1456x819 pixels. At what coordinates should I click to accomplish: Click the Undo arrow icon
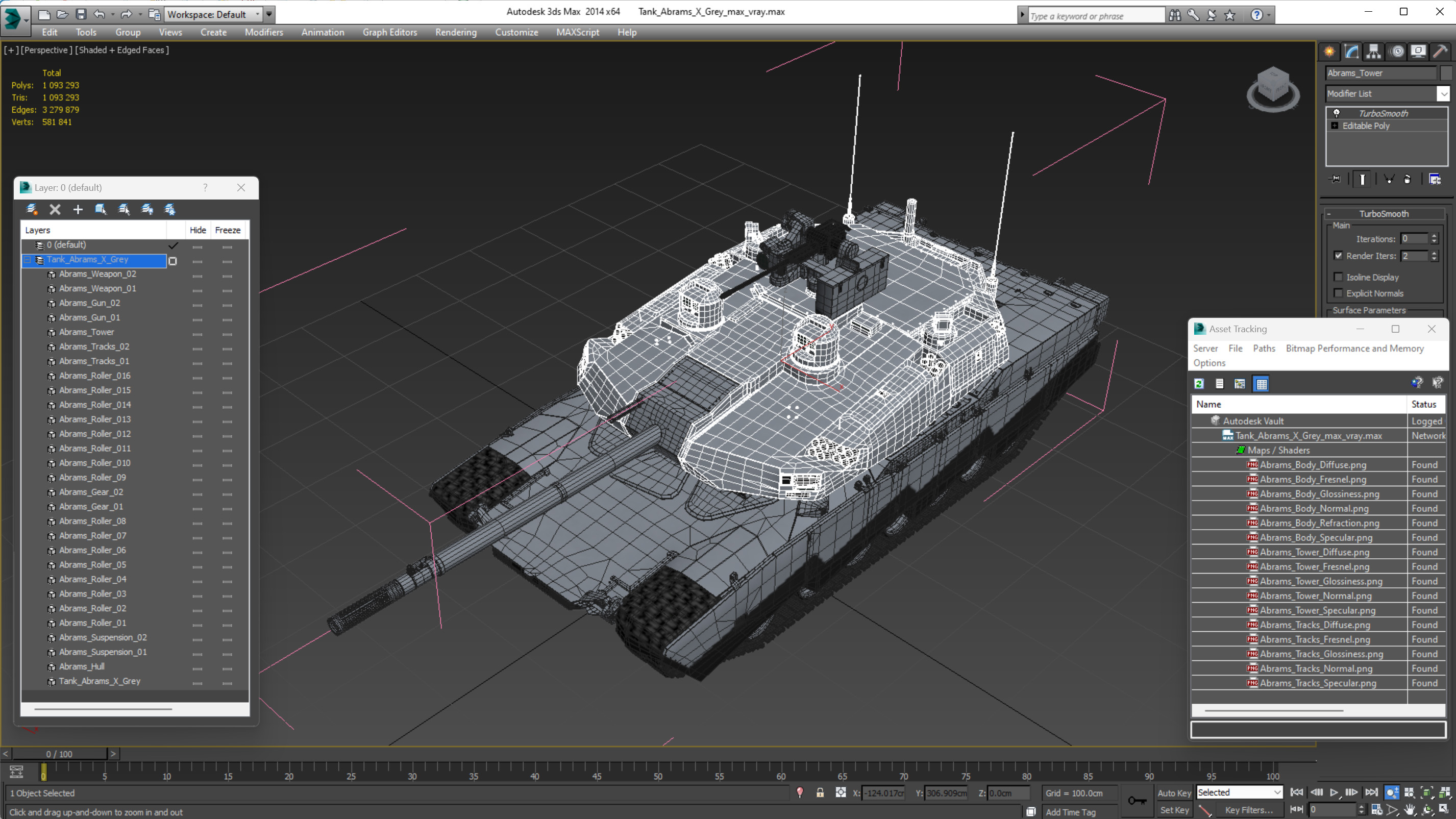(99, 14)
